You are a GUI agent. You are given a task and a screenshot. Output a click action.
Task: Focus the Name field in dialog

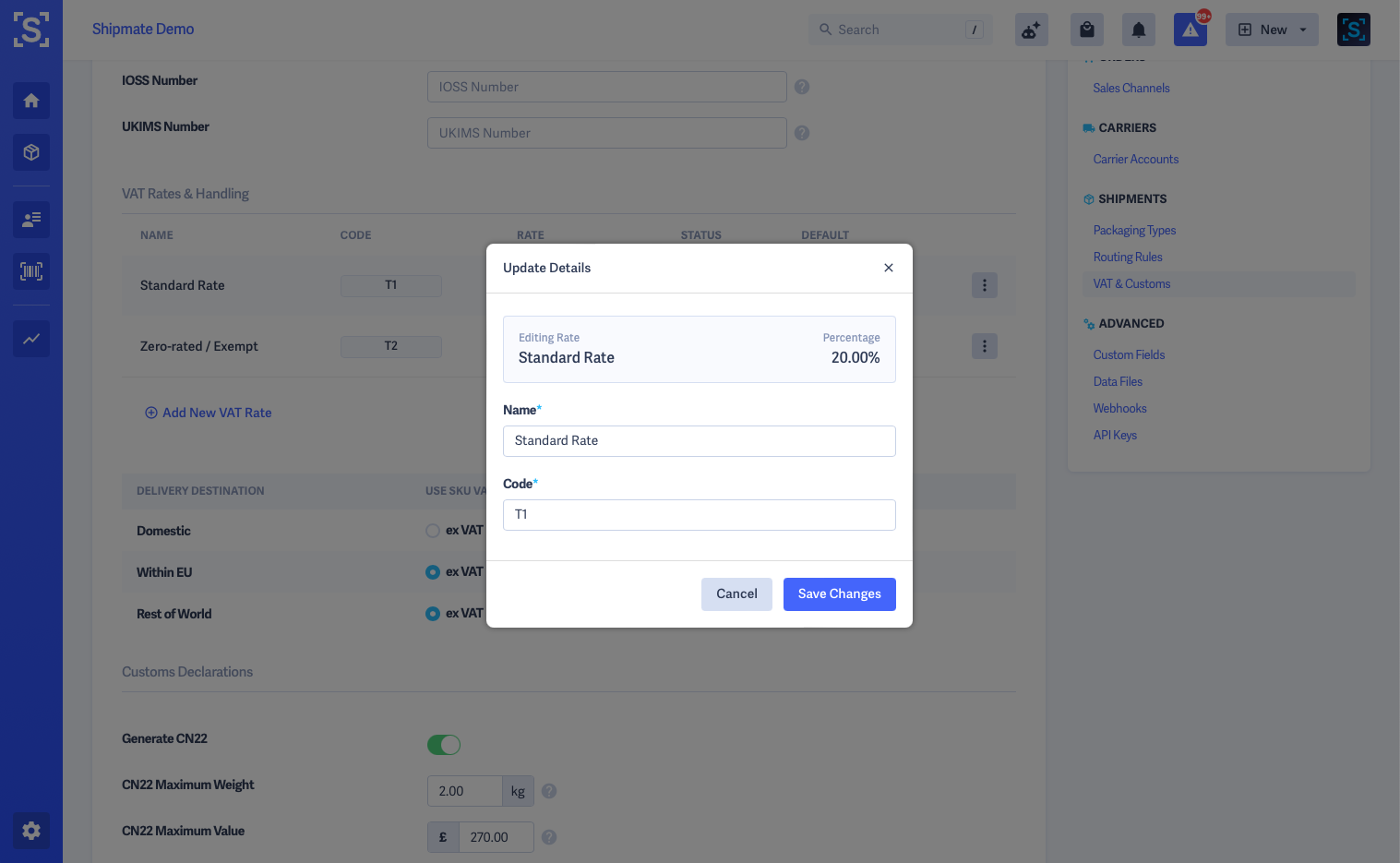(x=700, y=441)
